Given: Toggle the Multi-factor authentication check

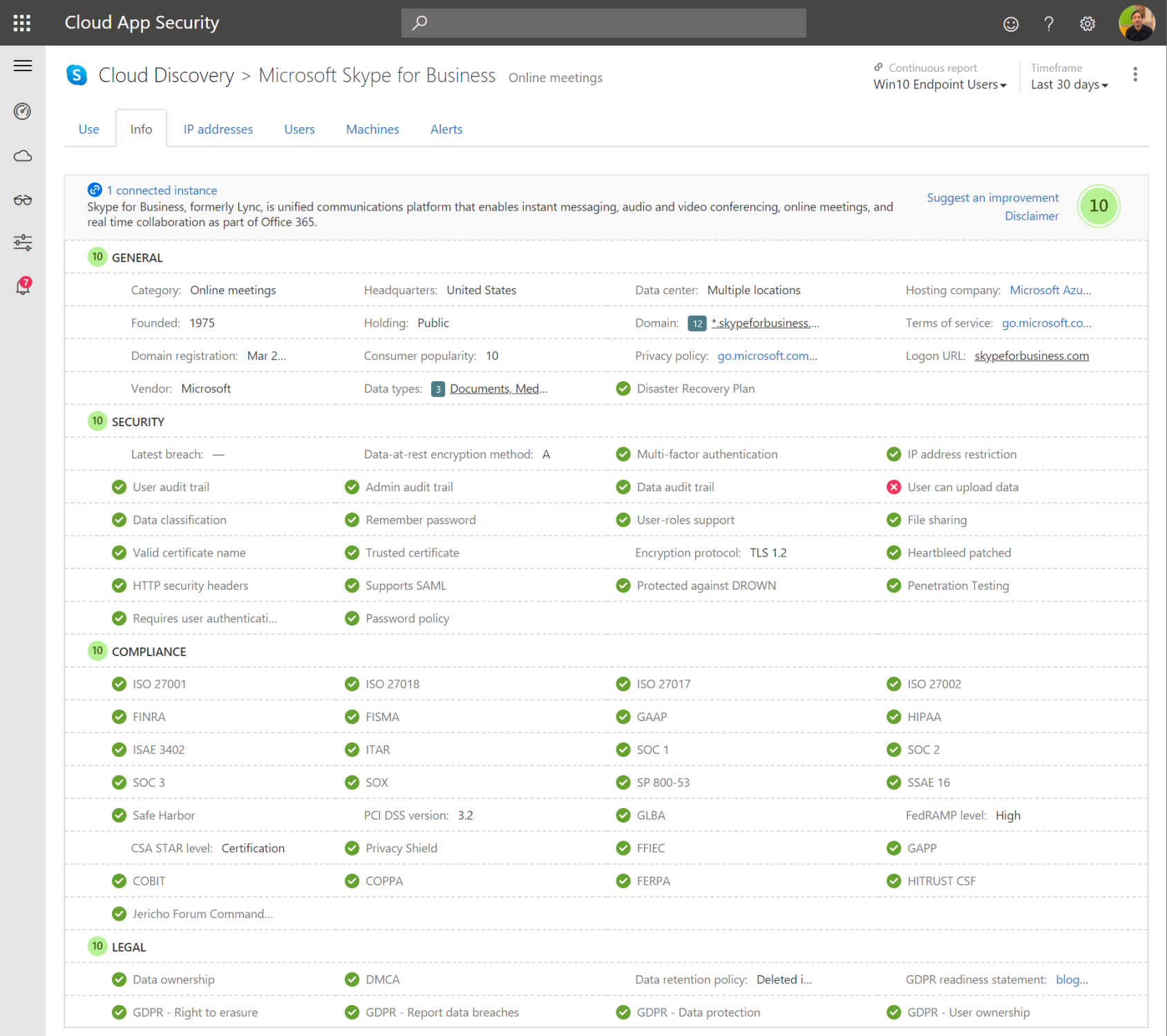Looking at the screenshot, I should click(623, 454).
